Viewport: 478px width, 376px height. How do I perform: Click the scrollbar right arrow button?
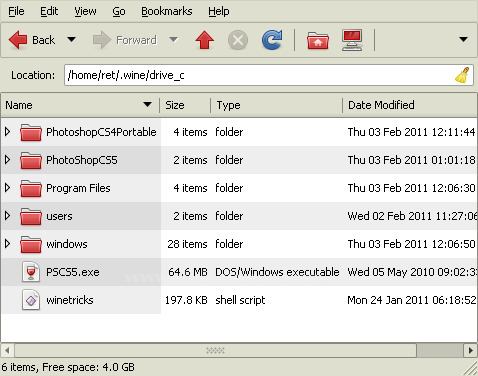[471, 350]
